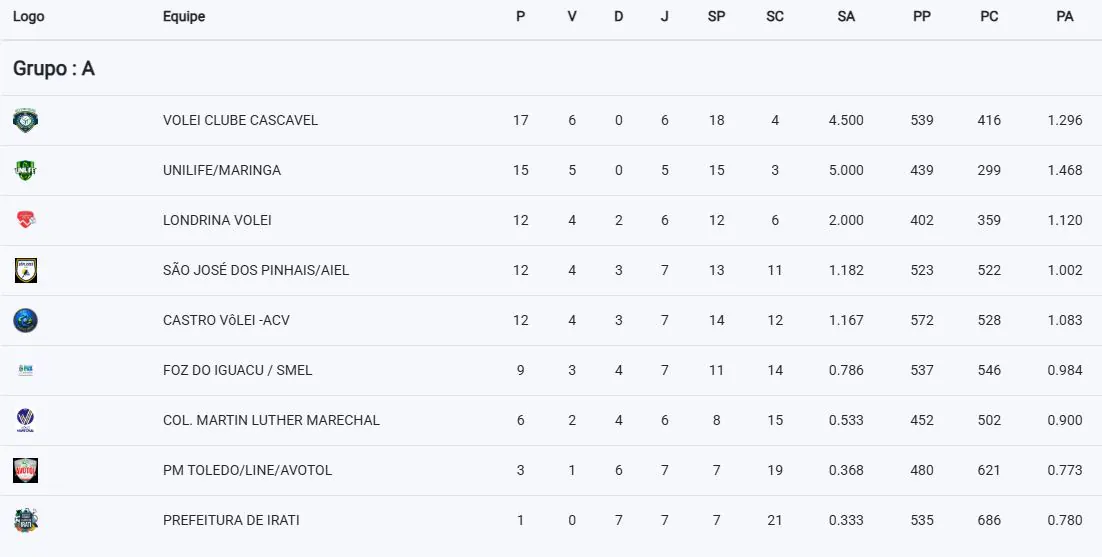Click the Londrina Volei team logo
Screen dimensions: 1102x557
[x=25, y=221]
